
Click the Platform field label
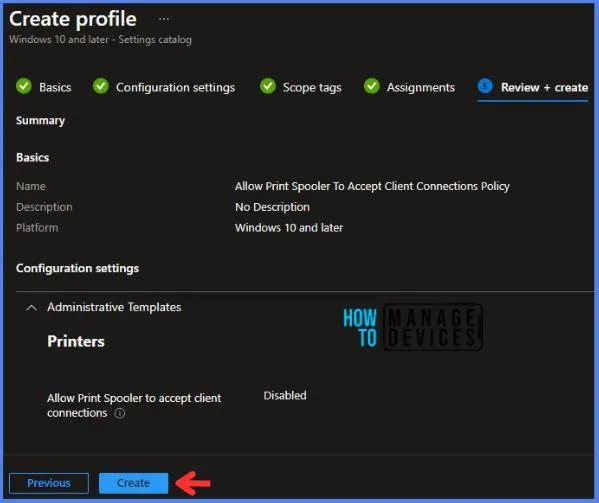tap(37, 228)
